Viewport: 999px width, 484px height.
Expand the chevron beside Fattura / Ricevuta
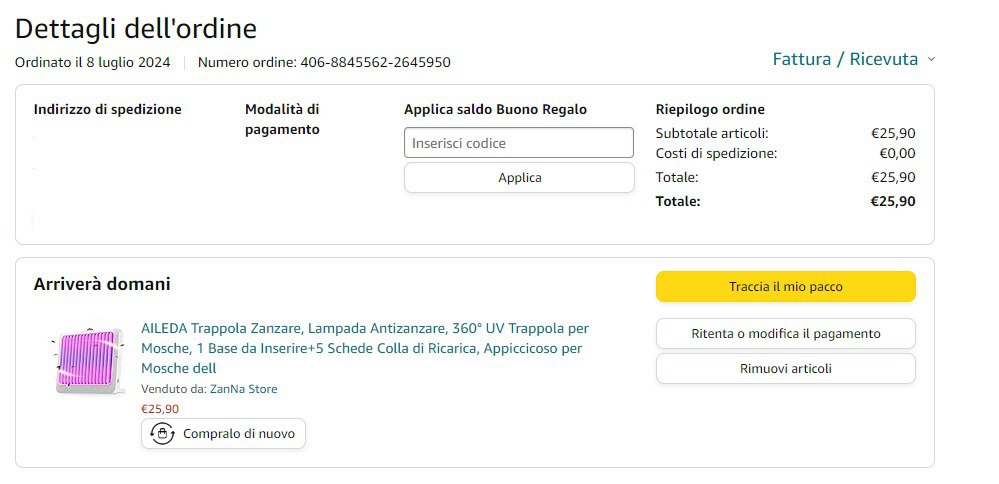tap(931, 60)
